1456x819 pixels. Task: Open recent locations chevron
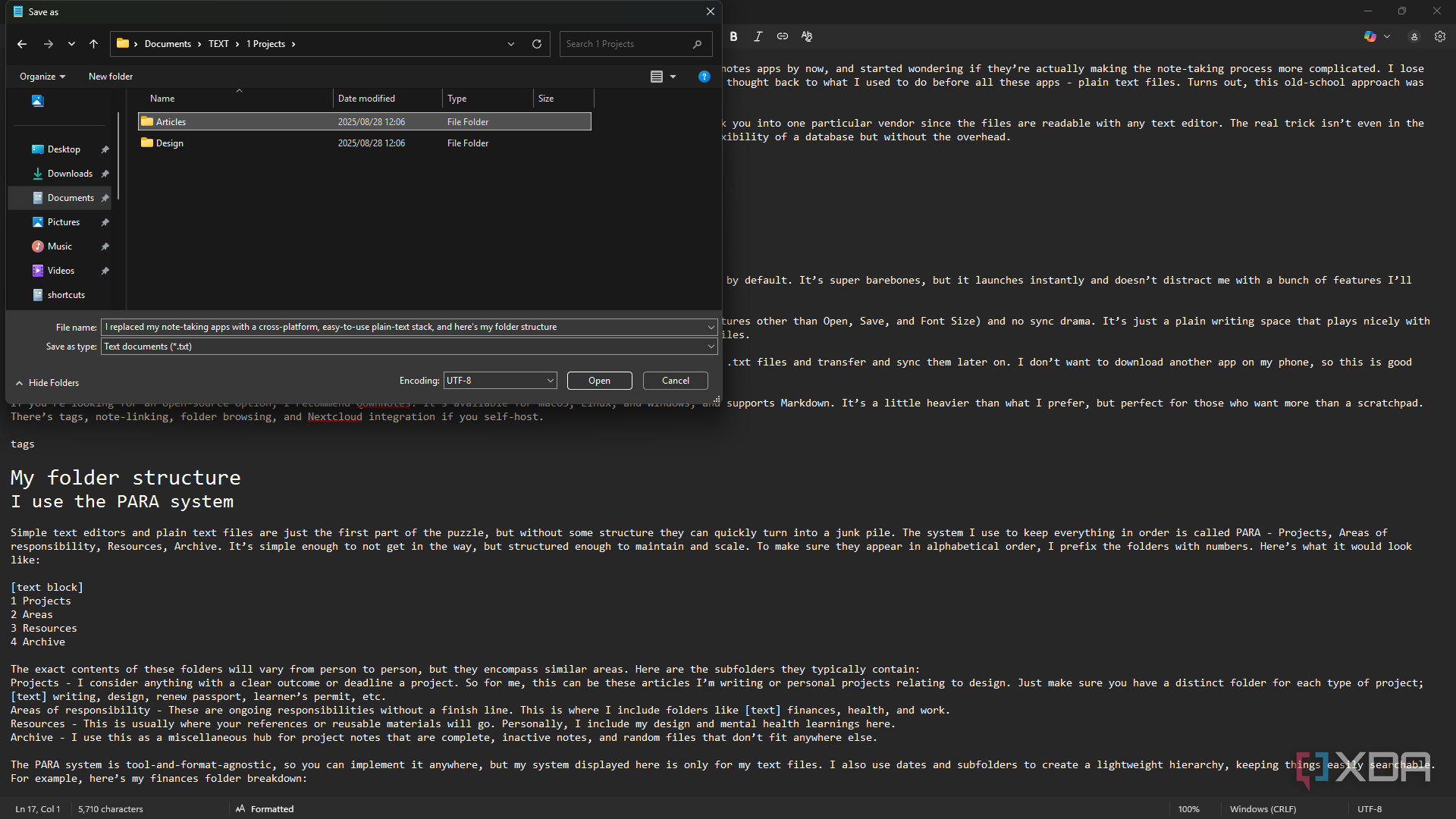(71, 44)
